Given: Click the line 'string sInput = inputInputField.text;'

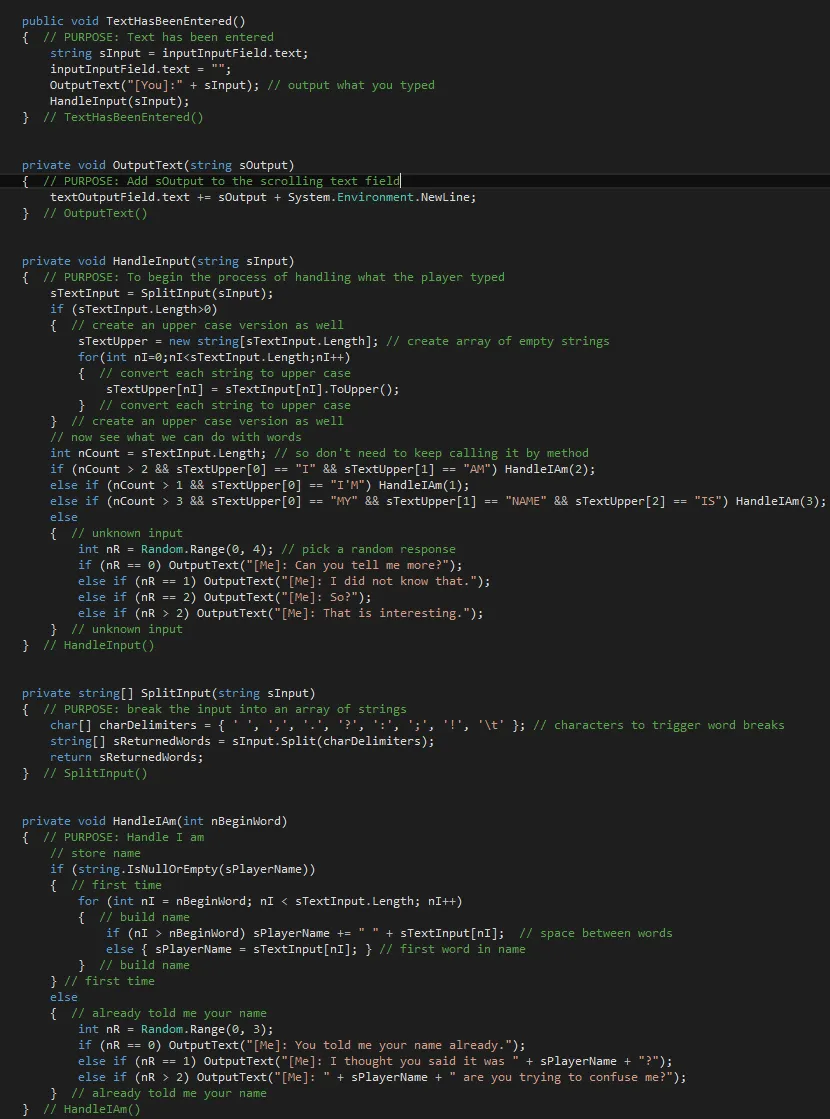Looking at the screenshot, I should tap(179, 53).
